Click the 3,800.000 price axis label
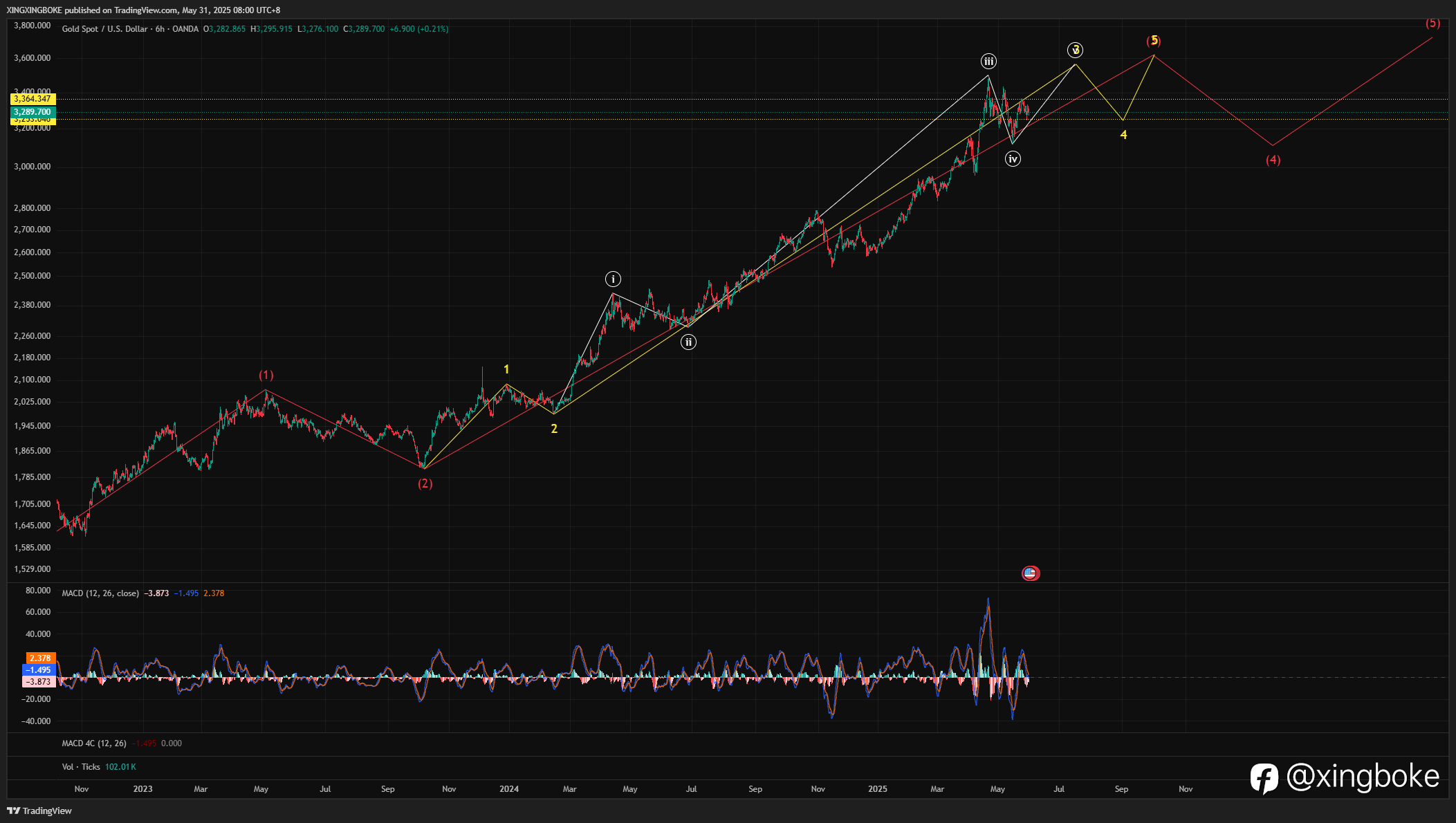This screenshot has height=823, width=1456. coord(33,26)
